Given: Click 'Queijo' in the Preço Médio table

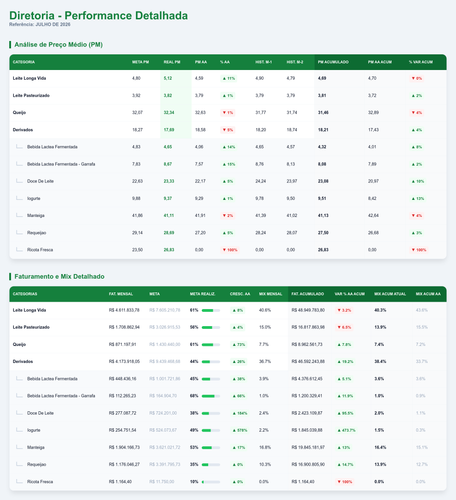Looking at the screenshot, I should point(19,113).
